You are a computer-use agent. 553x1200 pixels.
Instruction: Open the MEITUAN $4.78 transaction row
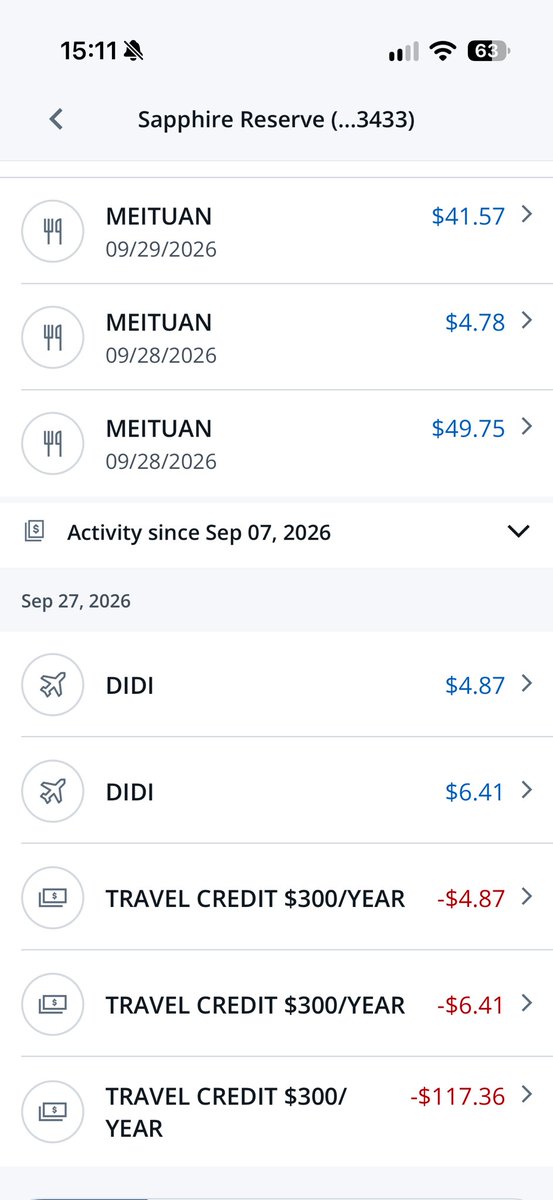pyautogui.click(x=276, y=337)
